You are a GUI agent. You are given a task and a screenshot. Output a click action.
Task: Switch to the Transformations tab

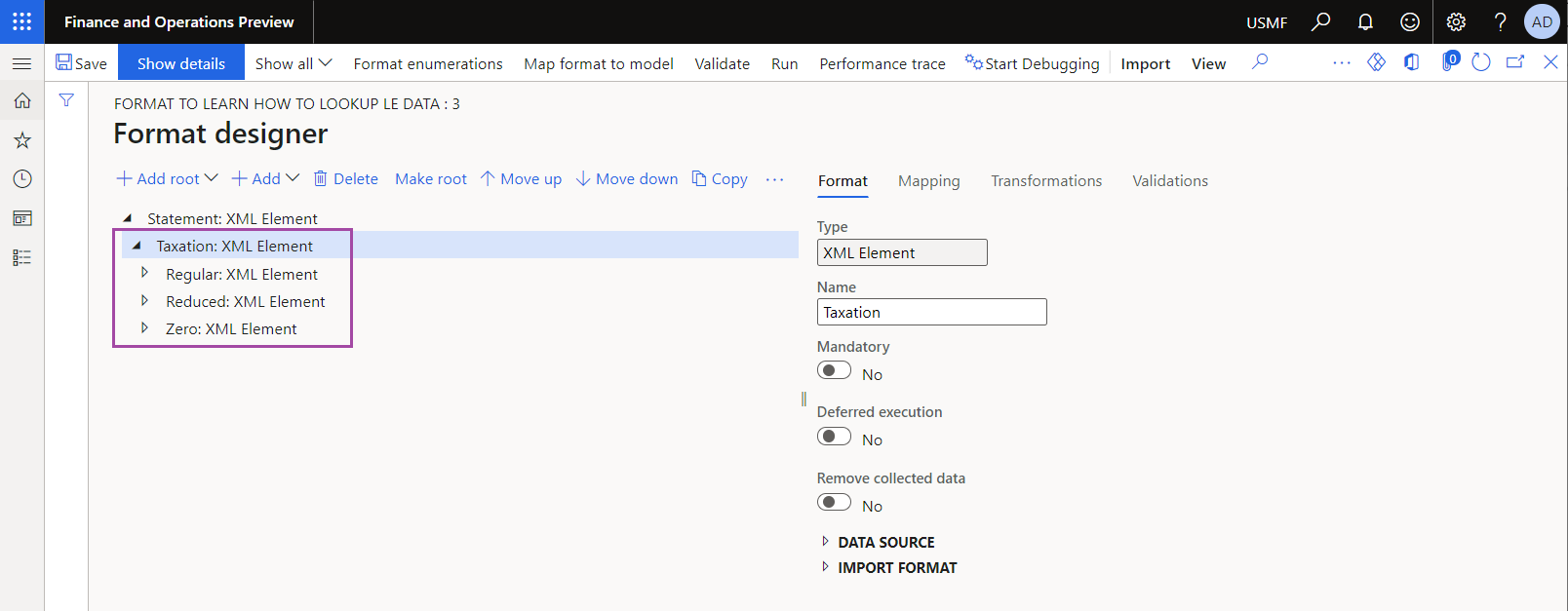(x=1046, y=181)
